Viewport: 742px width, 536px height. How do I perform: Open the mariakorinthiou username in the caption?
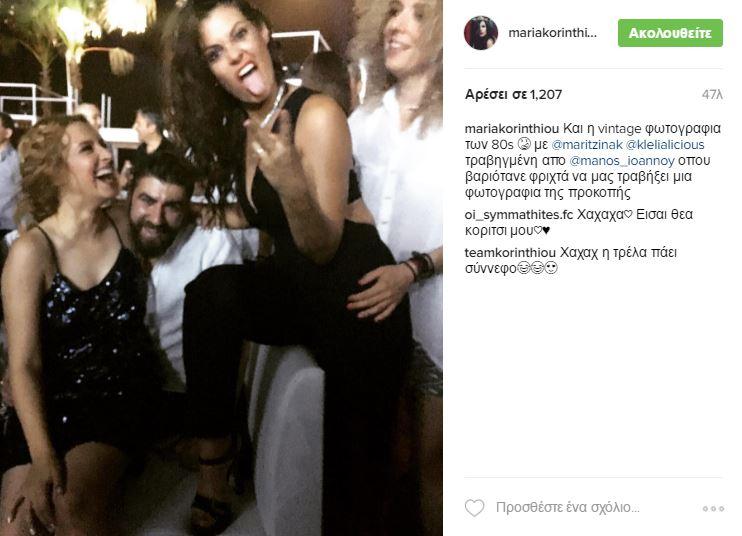point(512,128)
